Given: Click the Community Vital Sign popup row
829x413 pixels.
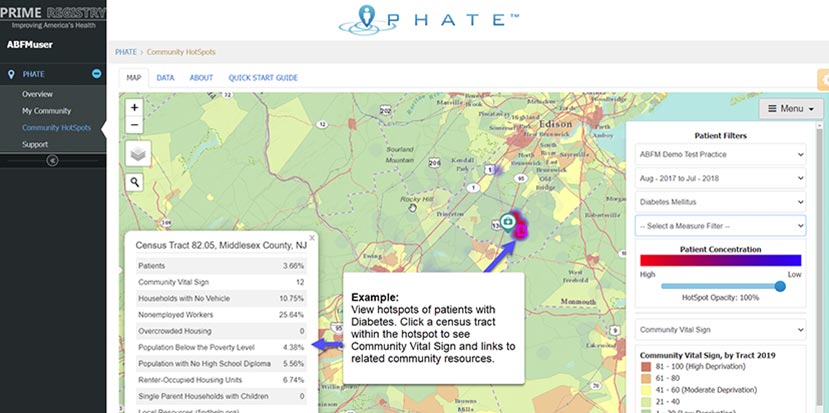Looking at the screenshot, I should pyautogui.click(x=221, y=282).
